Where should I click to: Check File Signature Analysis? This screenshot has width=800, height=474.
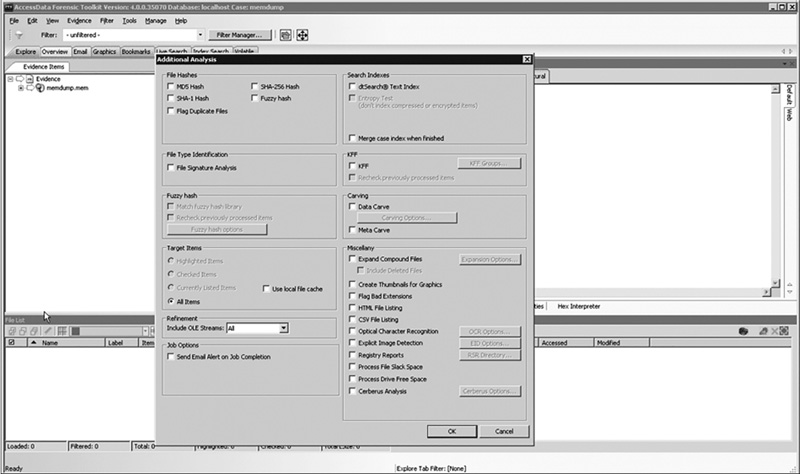(170, 167)
